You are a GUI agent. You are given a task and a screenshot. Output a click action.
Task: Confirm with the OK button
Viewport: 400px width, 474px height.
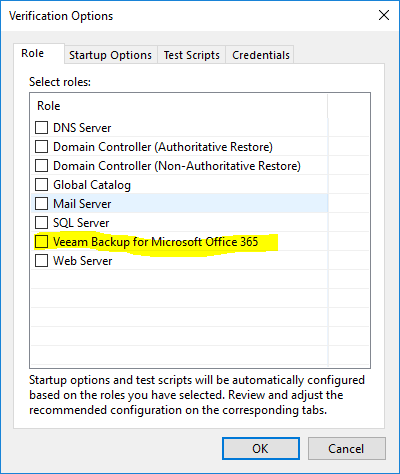pyautogui.click(x=261, y=448)
